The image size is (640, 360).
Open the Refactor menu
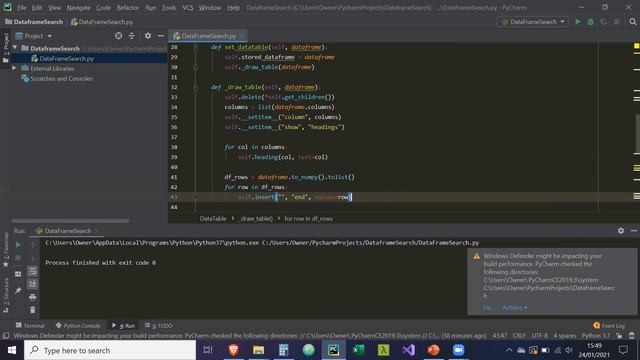tap(127, 7)
